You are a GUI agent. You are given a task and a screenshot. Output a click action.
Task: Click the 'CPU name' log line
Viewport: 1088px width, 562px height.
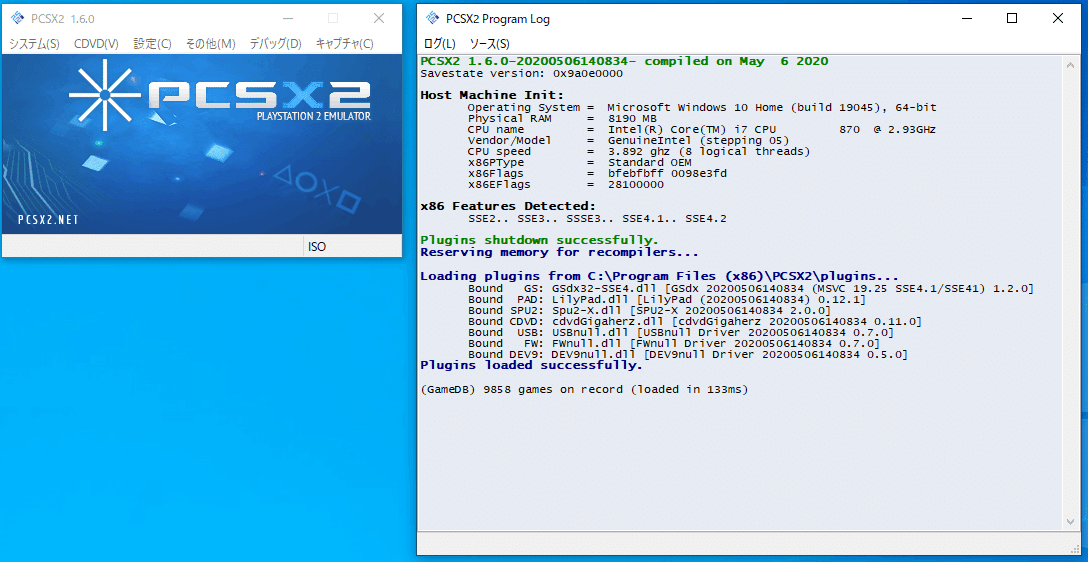click(x=702, y=130)
